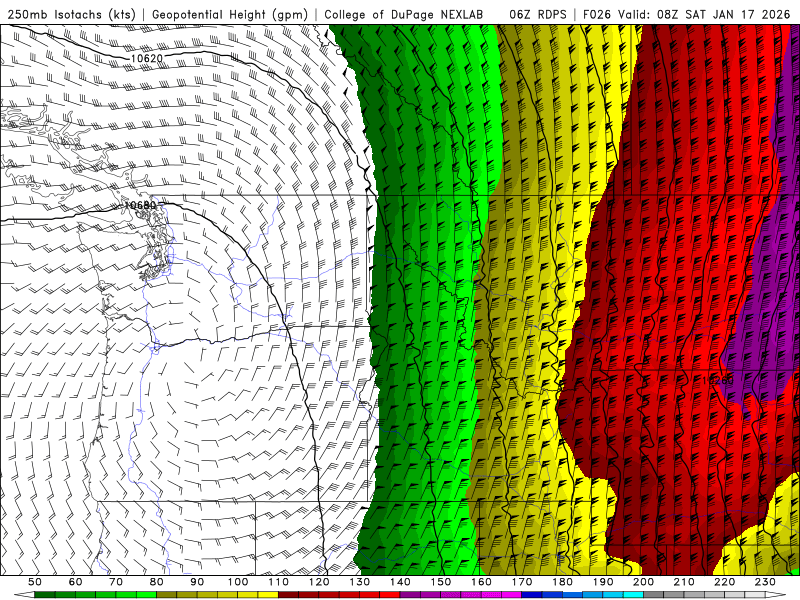
Task: Click the 120 tick label on colorbar
Action: point(319,582)
